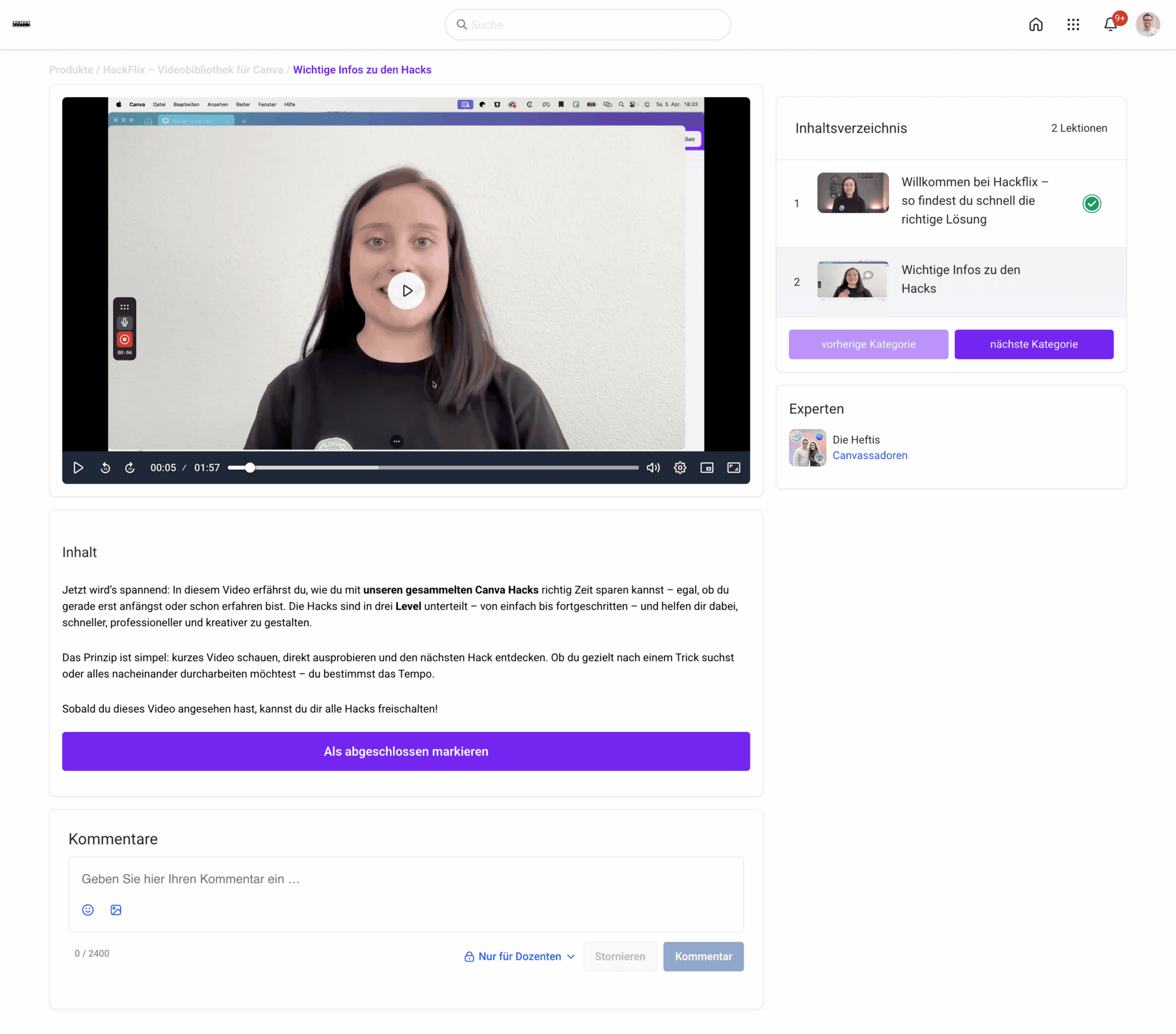Open the notifications bell
This screenshot has width=1176, height=1034.
click(1111, 25)
